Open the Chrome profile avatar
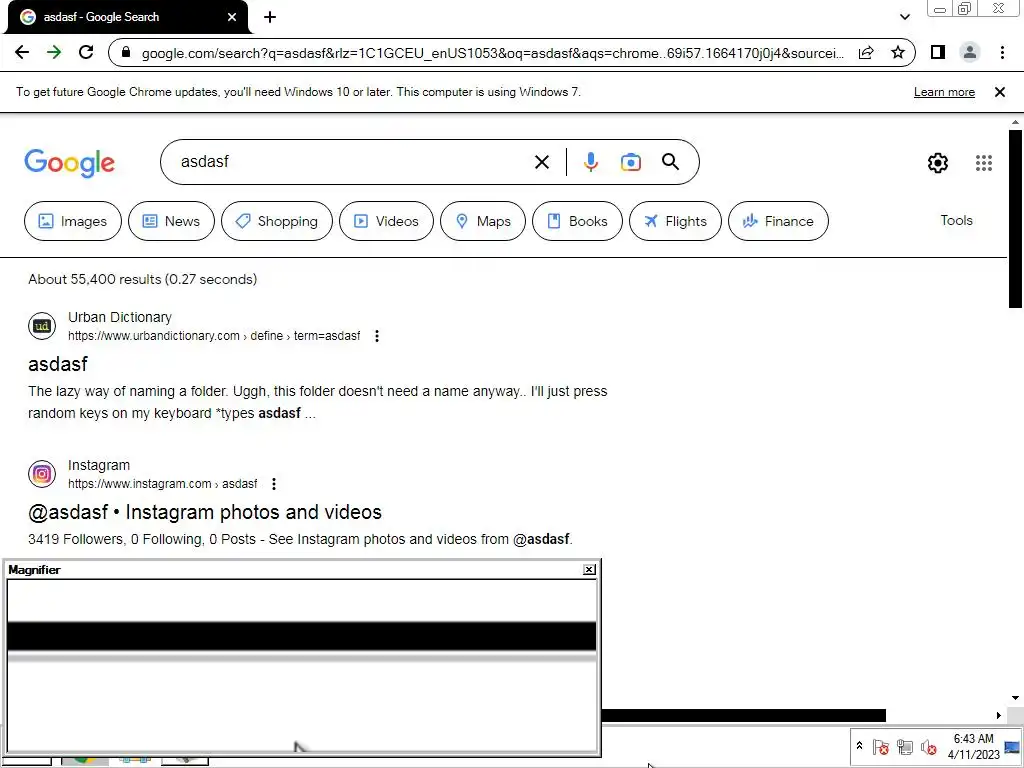 [970, 52]
